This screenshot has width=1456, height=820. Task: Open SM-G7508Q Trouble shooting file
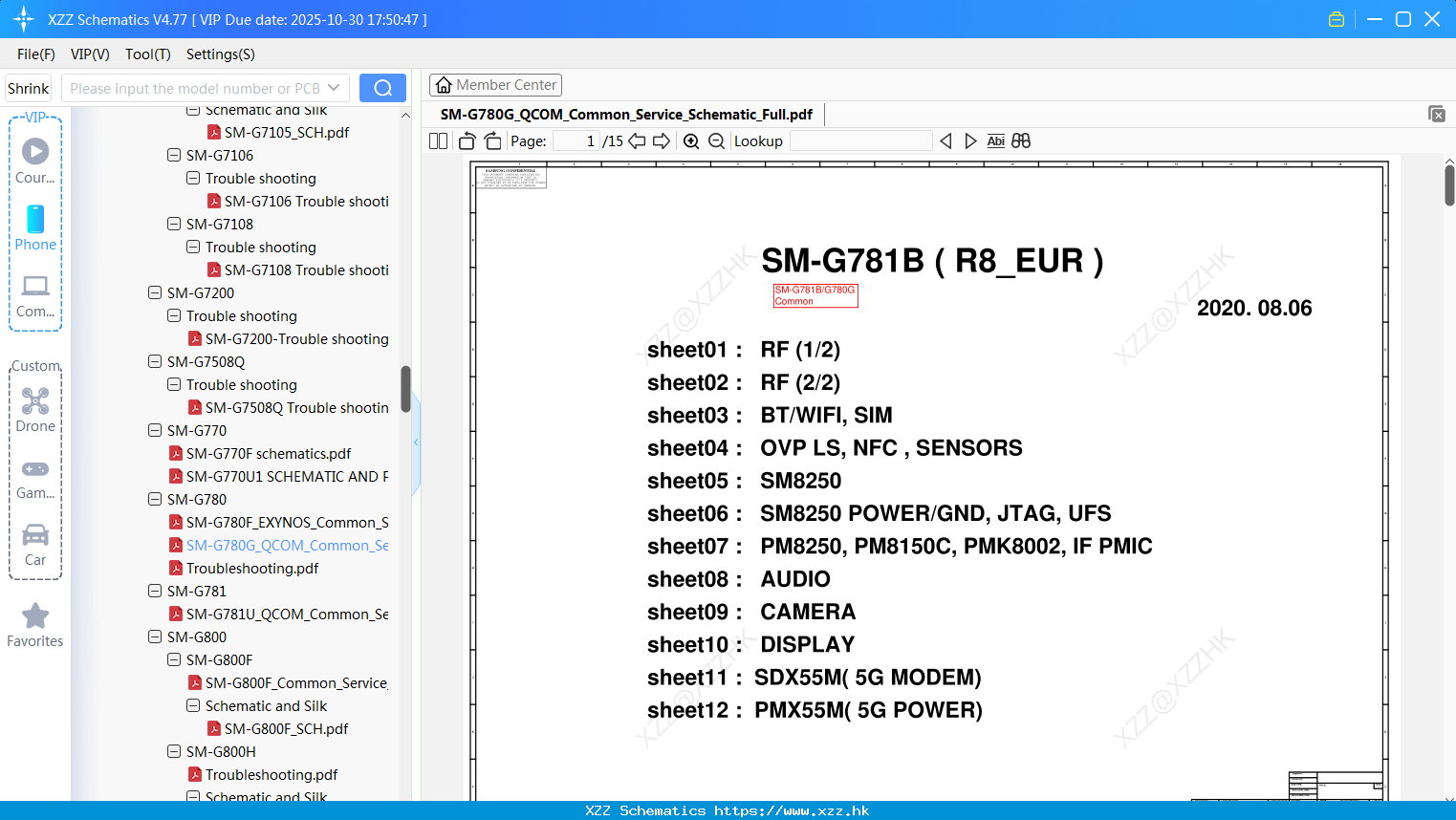[288, 407]
